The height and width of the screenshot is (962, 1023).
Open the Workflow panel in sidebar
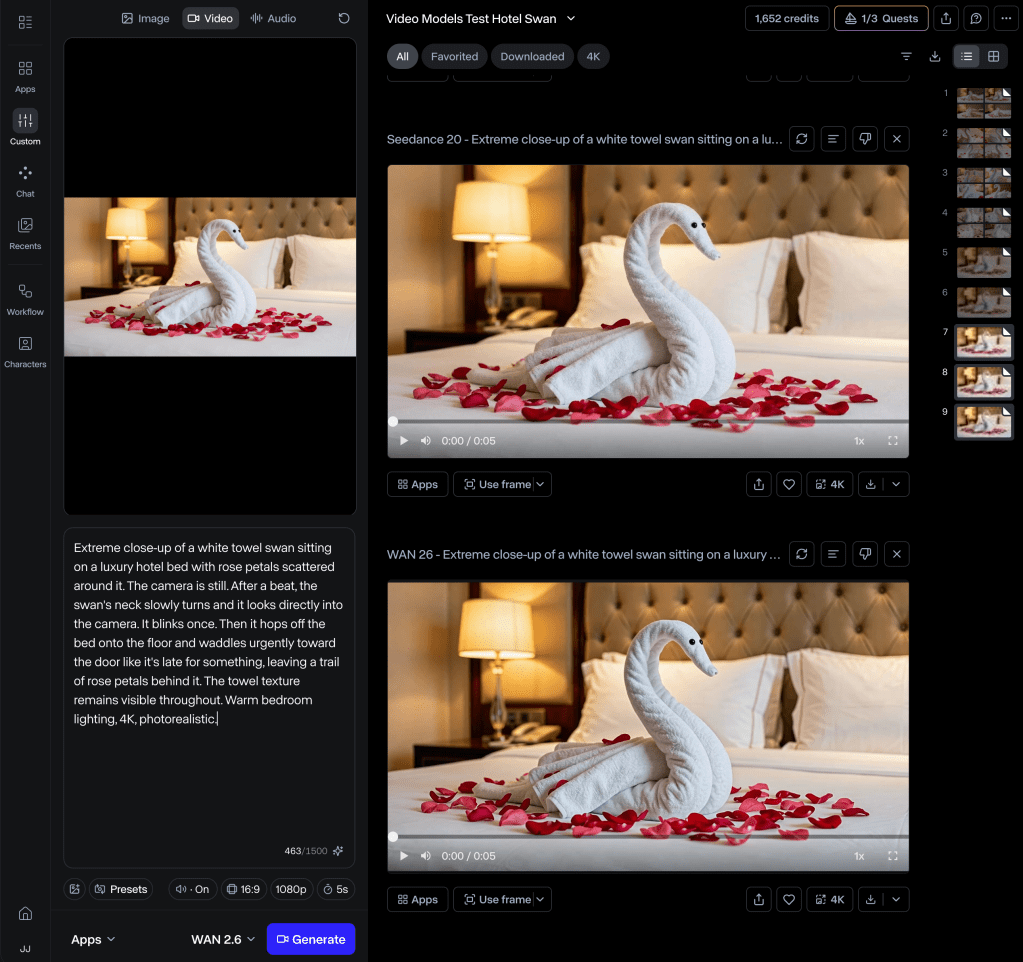(25, 298)
